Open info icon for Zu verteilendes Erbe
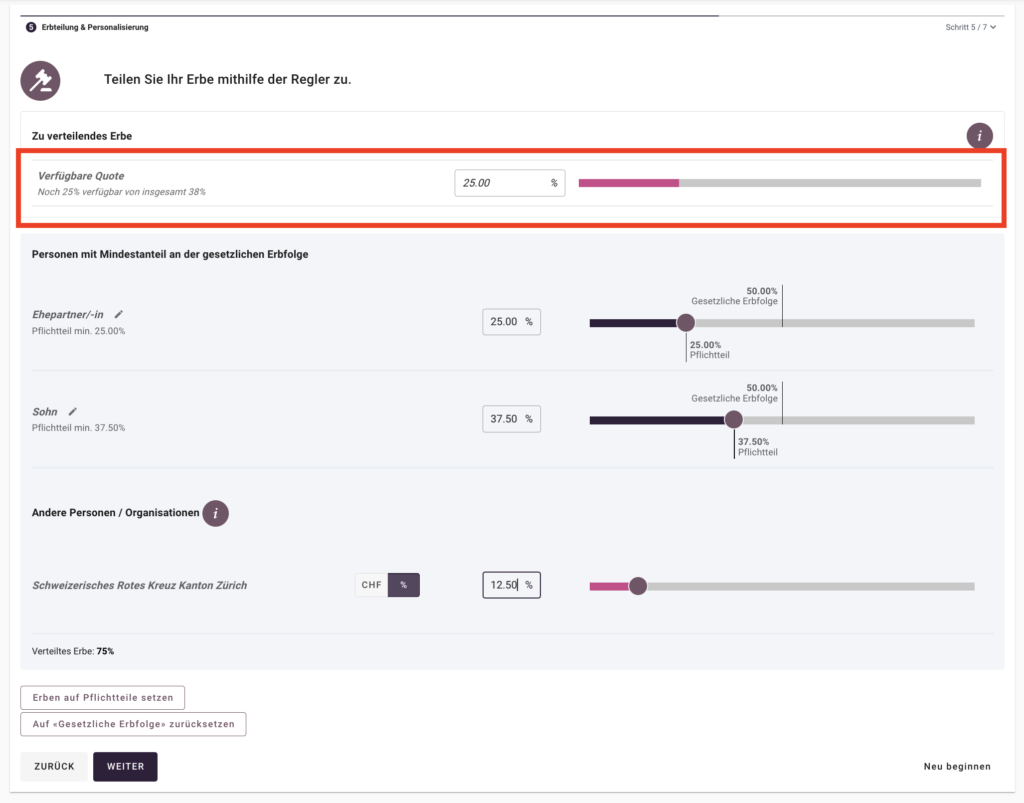The image size is (1024, 803). click(x=979, y=136)
